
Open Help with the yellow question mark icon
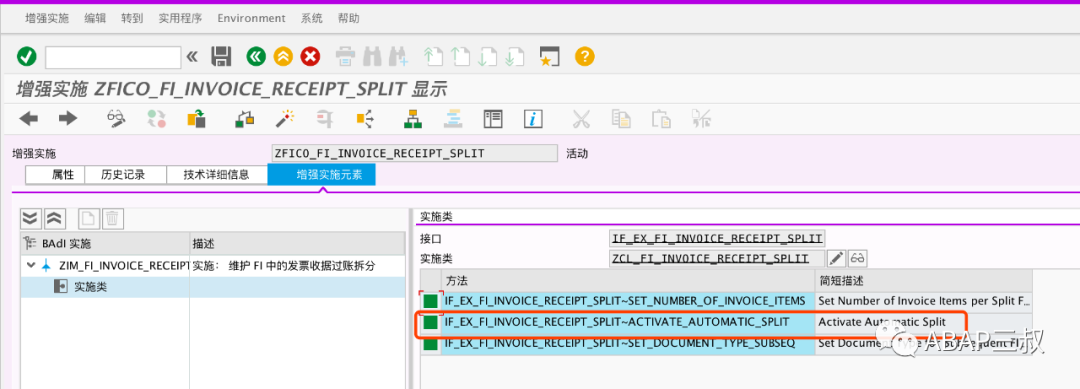pyautogui.click(x=584, y=56)
